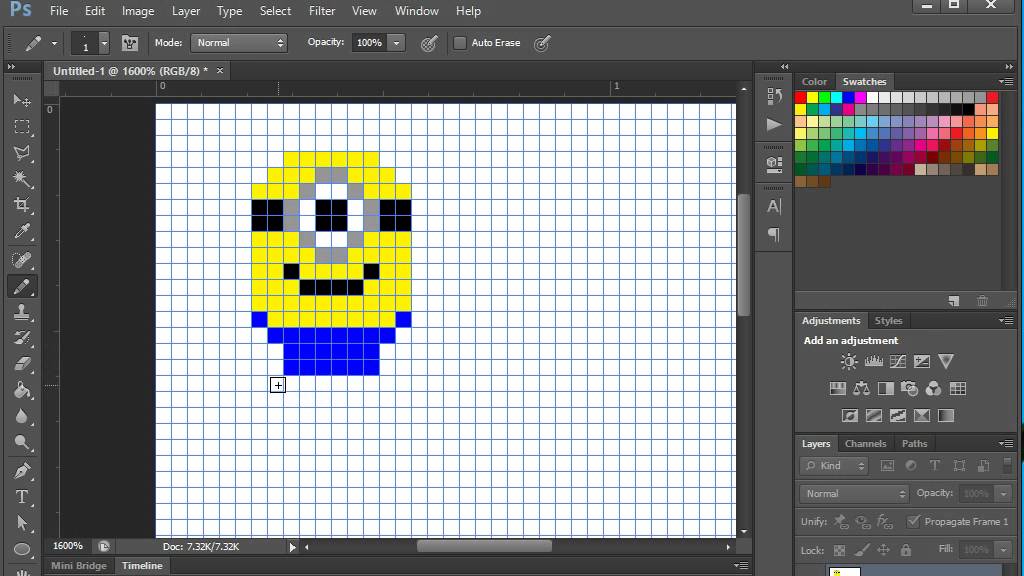Filter layers by type (T) layers
This screenshot has width=1024, height=576.
(935, 466)
